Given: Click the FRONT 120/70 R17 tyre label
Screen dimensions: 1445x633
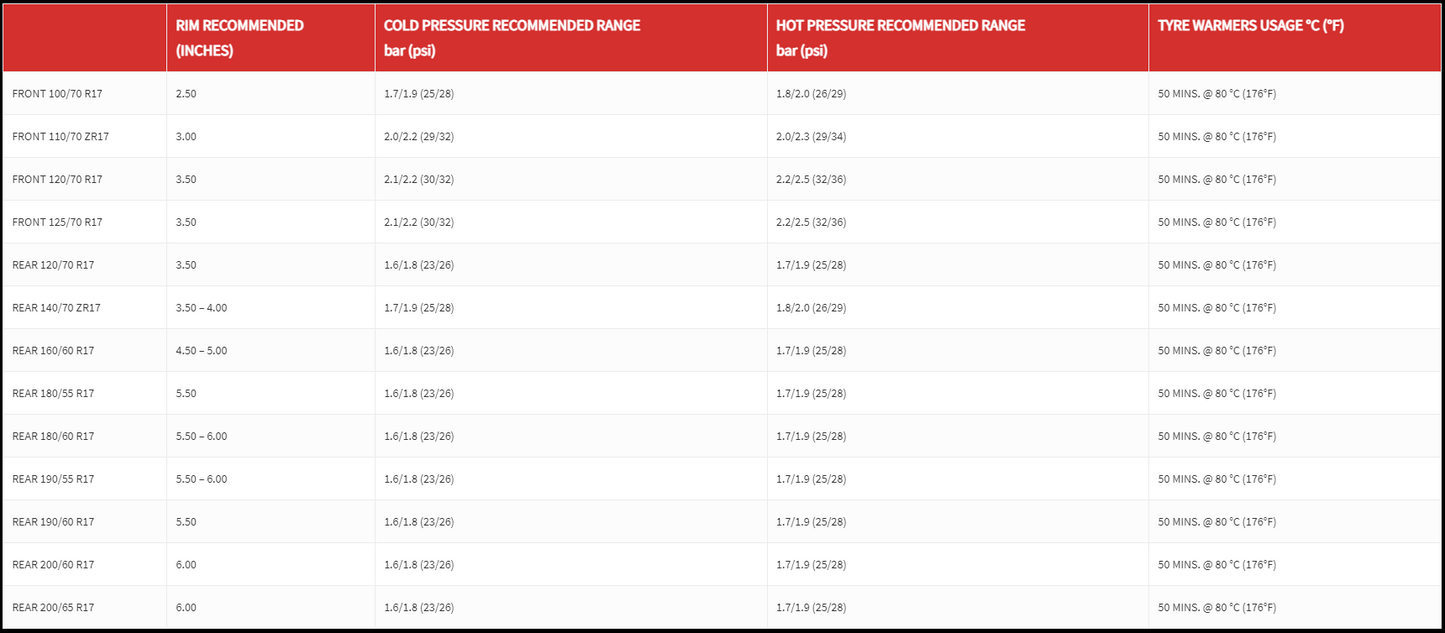Looking at the screenshot, I should click(57, 180).
